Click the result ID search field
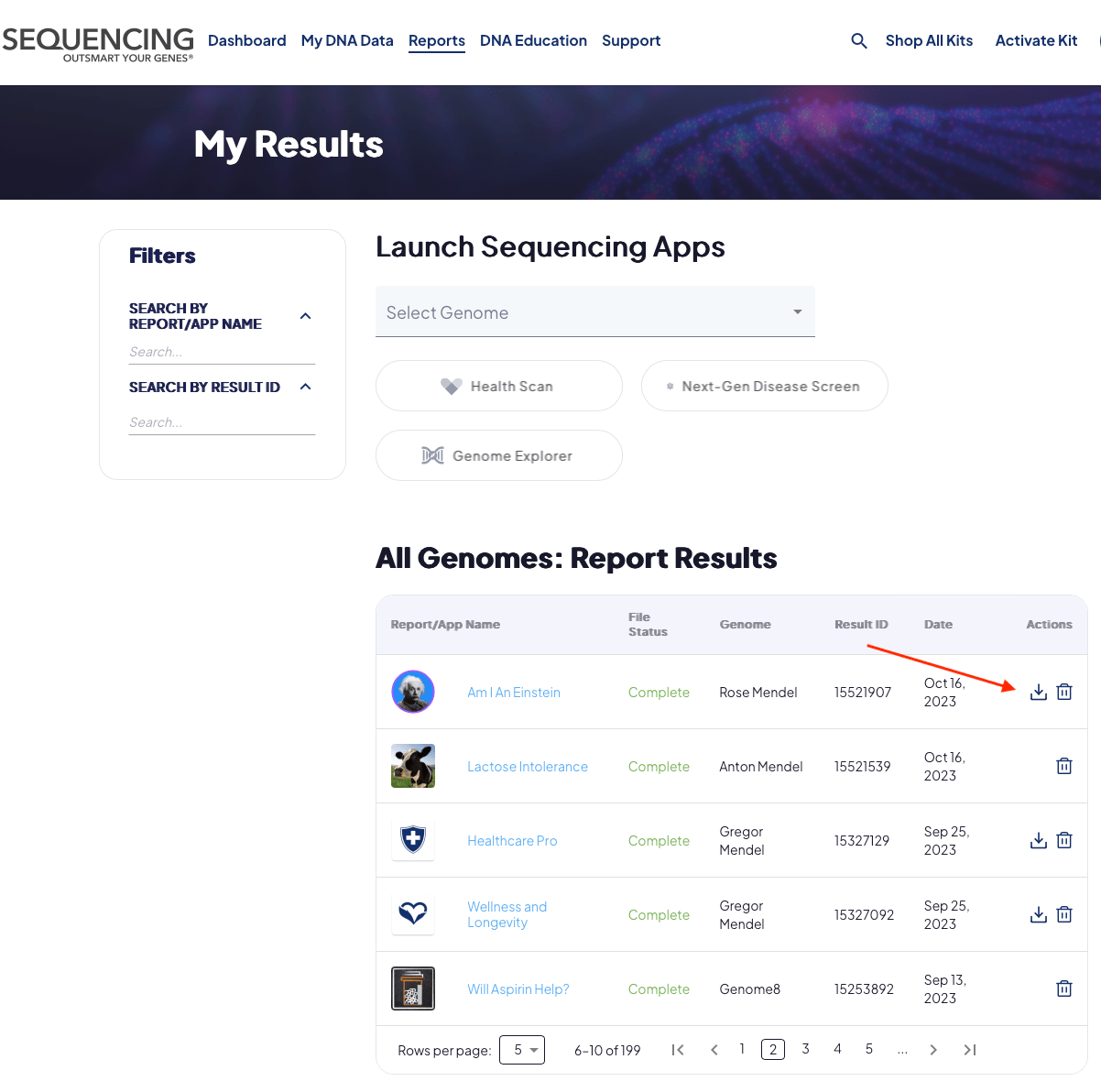 click(x=222, y=422)
